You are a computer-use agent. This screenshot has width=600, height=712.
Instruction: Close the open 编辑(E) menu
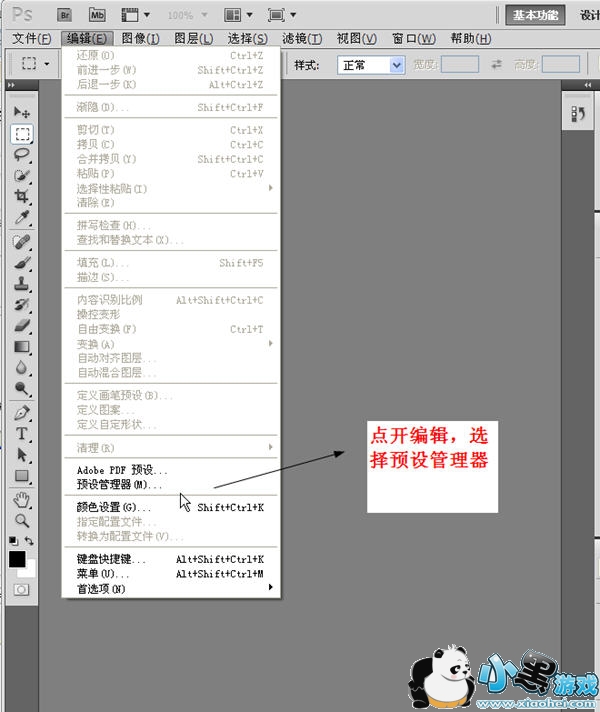pyautogui.click(x=87, y=39)
